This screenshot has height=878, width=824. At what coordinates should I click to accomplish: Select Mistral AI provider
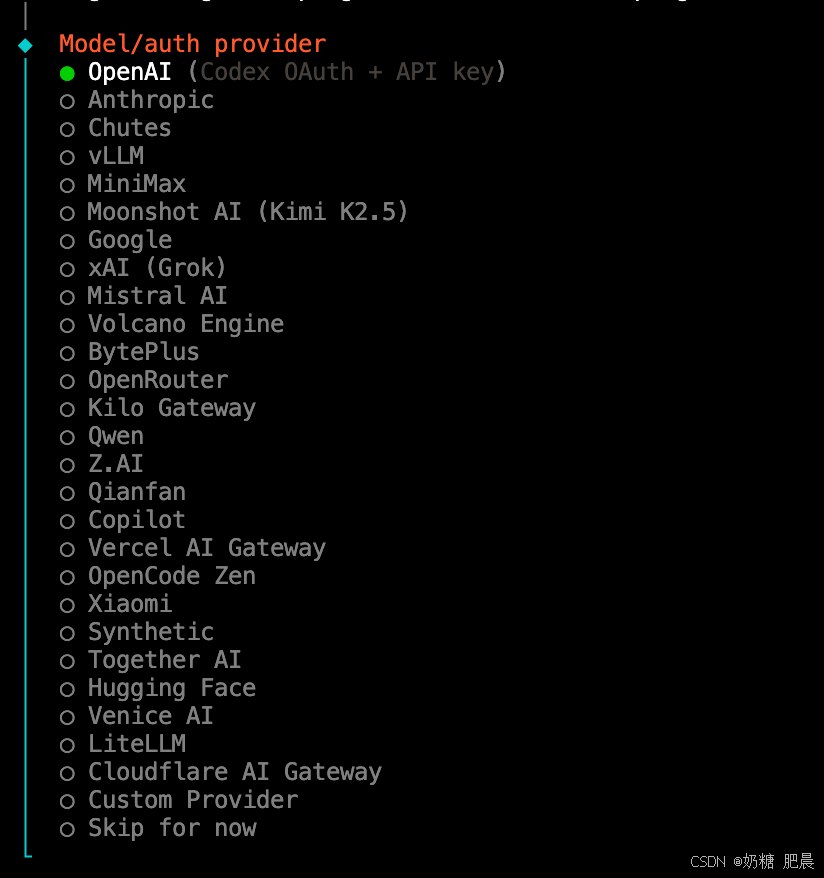[x=143, y=296]
